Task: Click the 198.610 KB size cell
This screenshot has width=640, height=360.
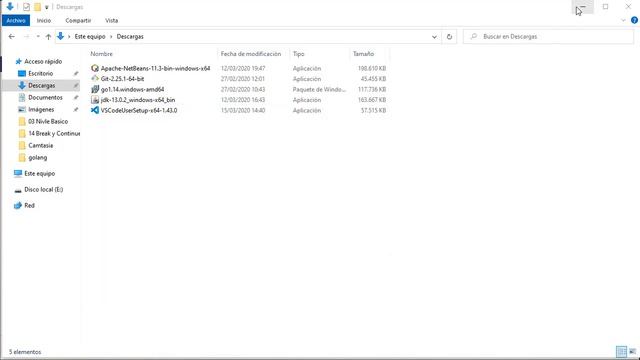Action: pyautogui.click(x=372, y=69)
